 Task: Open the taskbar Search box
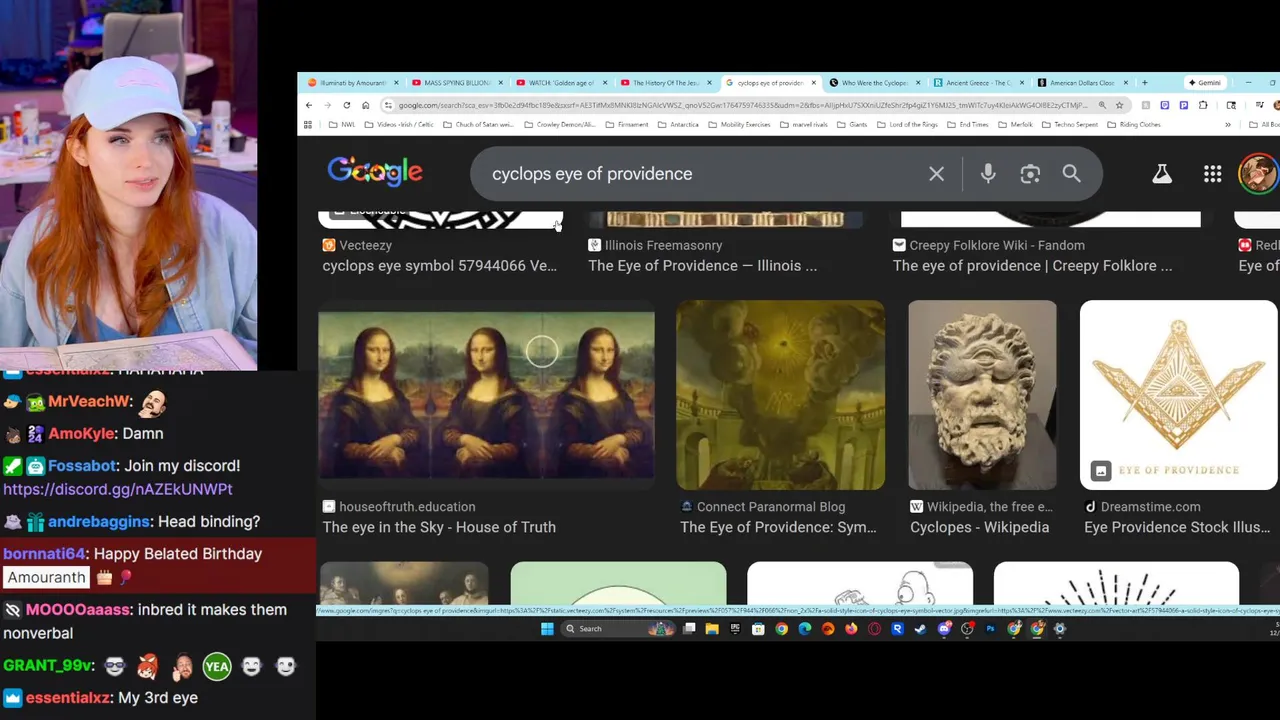point(618,628)
